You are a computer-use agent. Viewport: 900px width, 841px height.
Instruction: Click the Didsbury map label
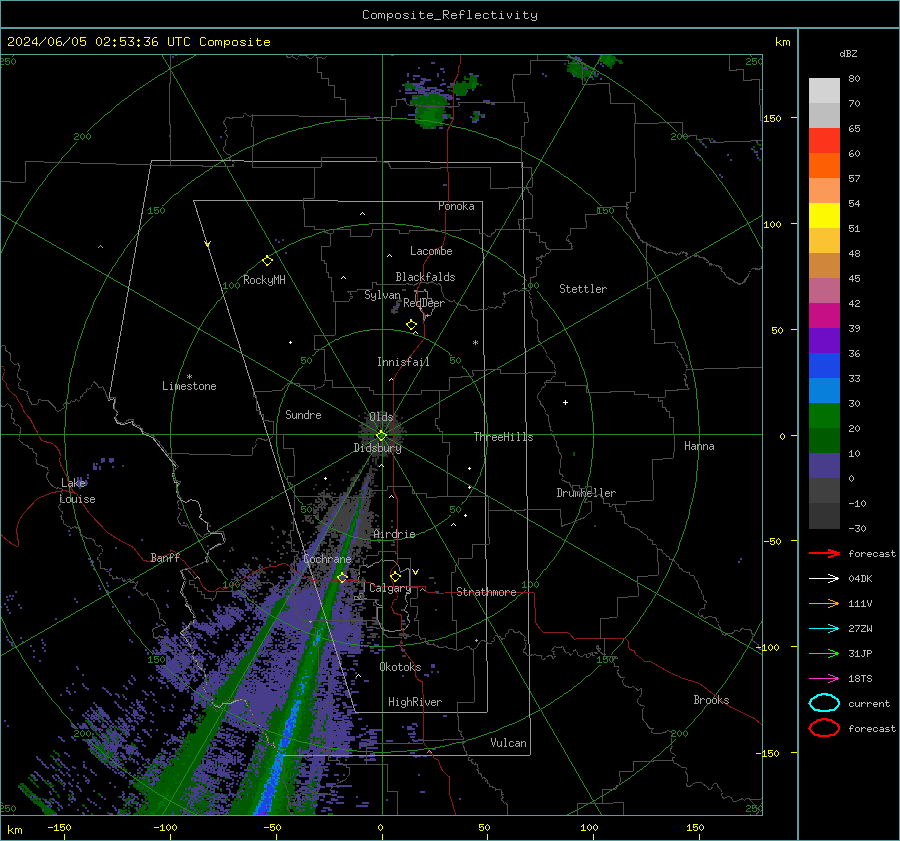coord(377,448)
